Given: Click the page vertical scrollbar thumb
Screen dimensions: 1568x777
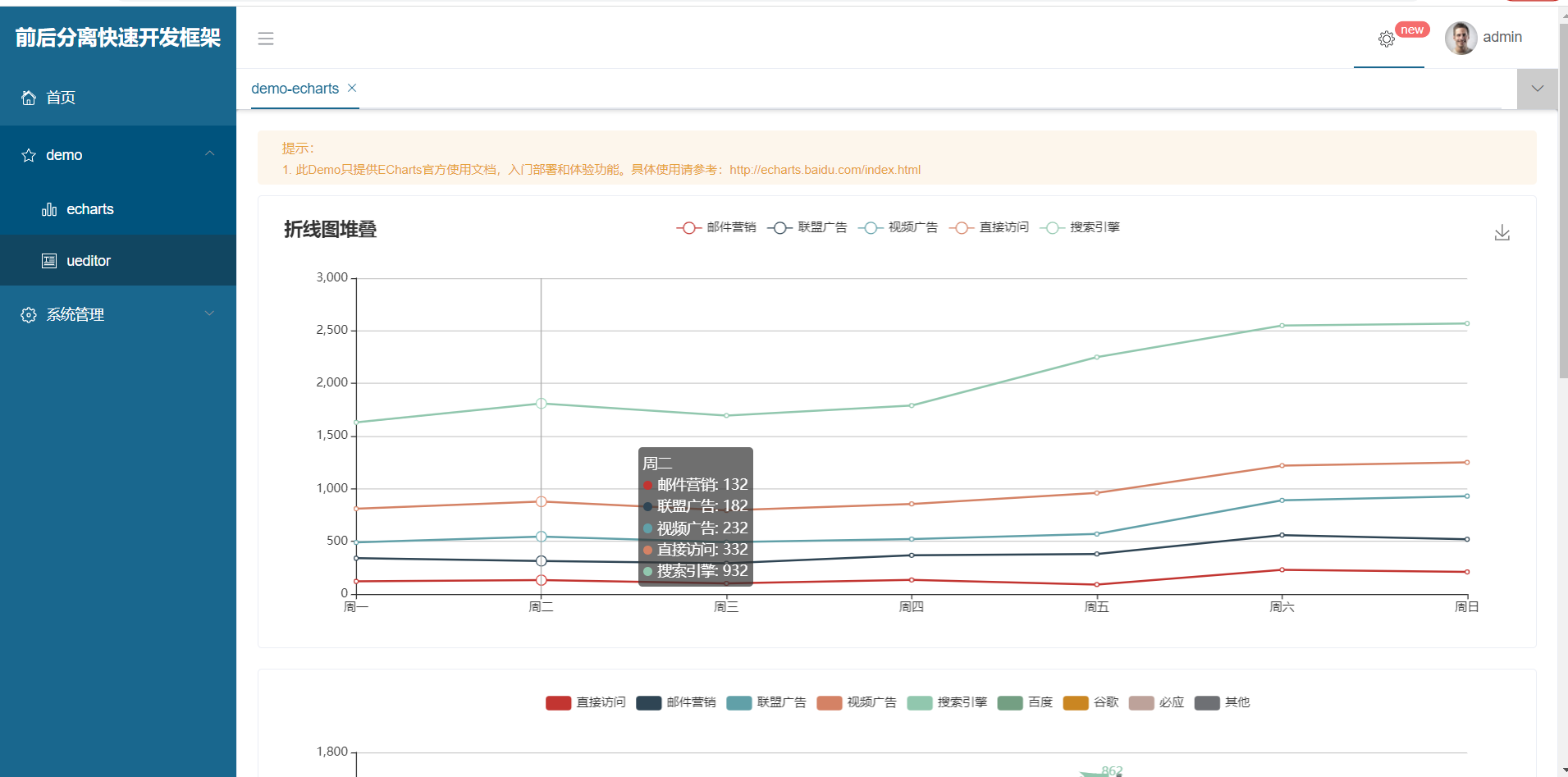Looking at the screenshot, I should (1563, 201).
